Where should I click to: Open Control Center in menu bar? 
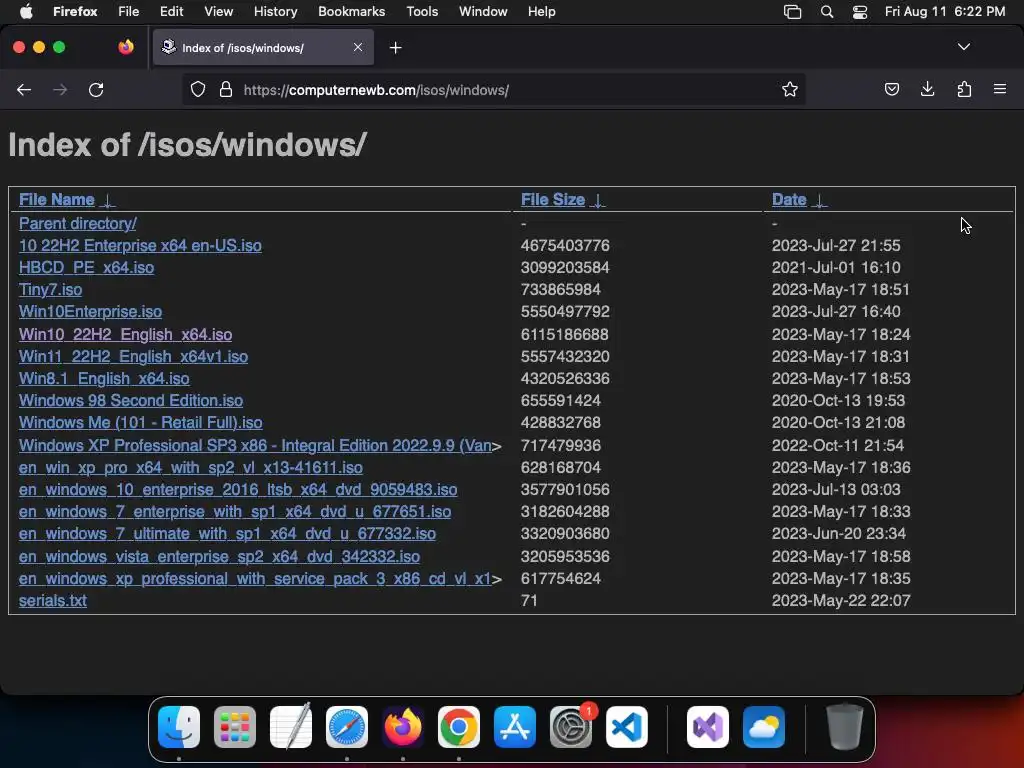860,12
